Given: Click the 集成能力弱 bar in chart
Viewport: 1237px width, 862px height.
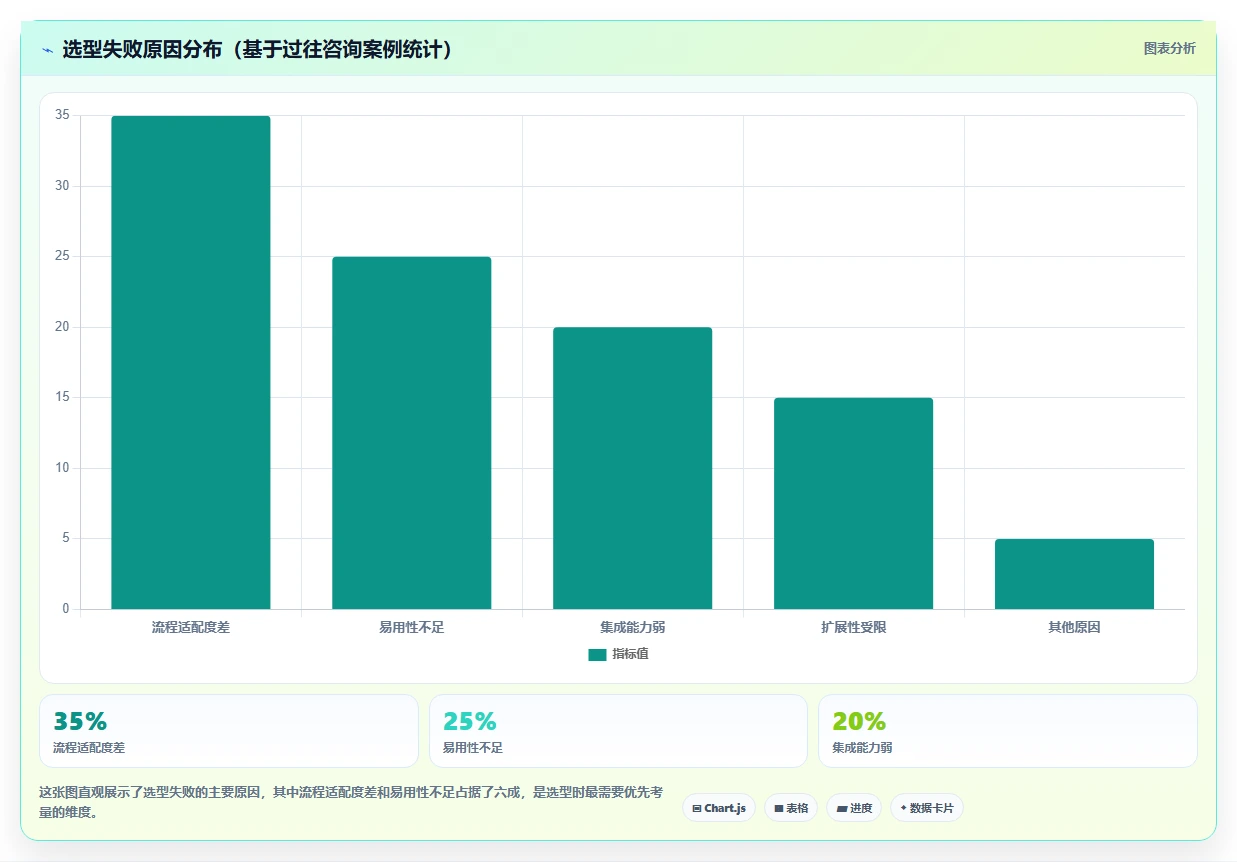Looking at the screenshot, I should pyautogui.click(x=633, y=468).
